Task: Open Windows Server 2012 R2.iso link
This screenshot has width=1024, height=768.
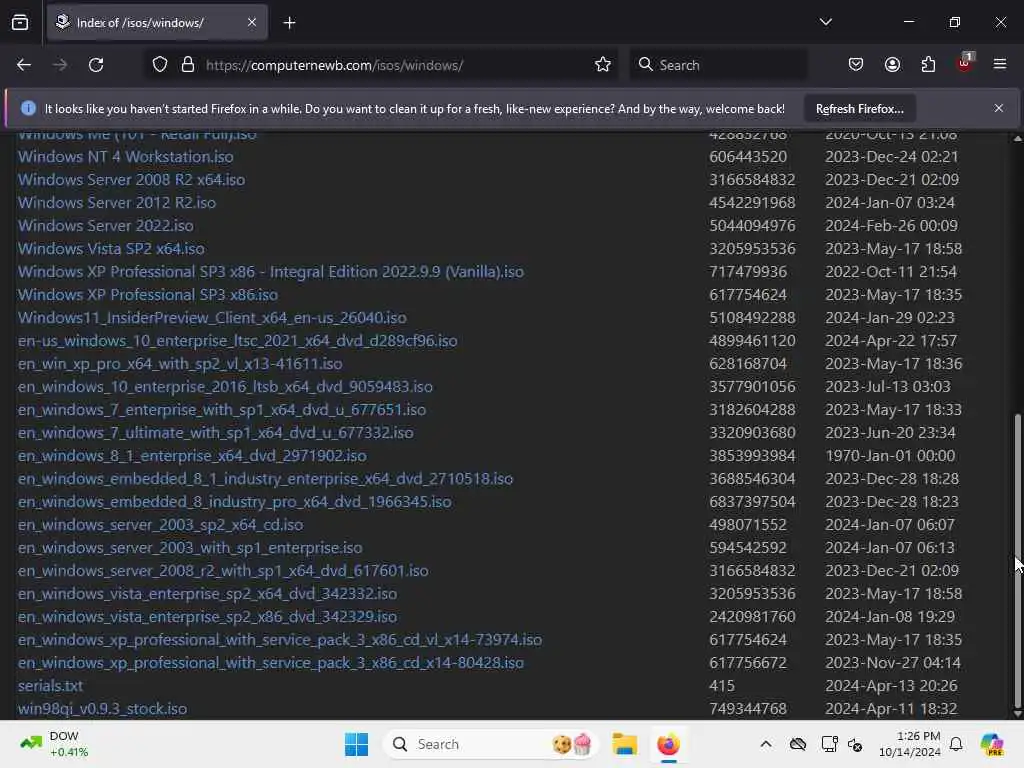Action: coord(117,202)
